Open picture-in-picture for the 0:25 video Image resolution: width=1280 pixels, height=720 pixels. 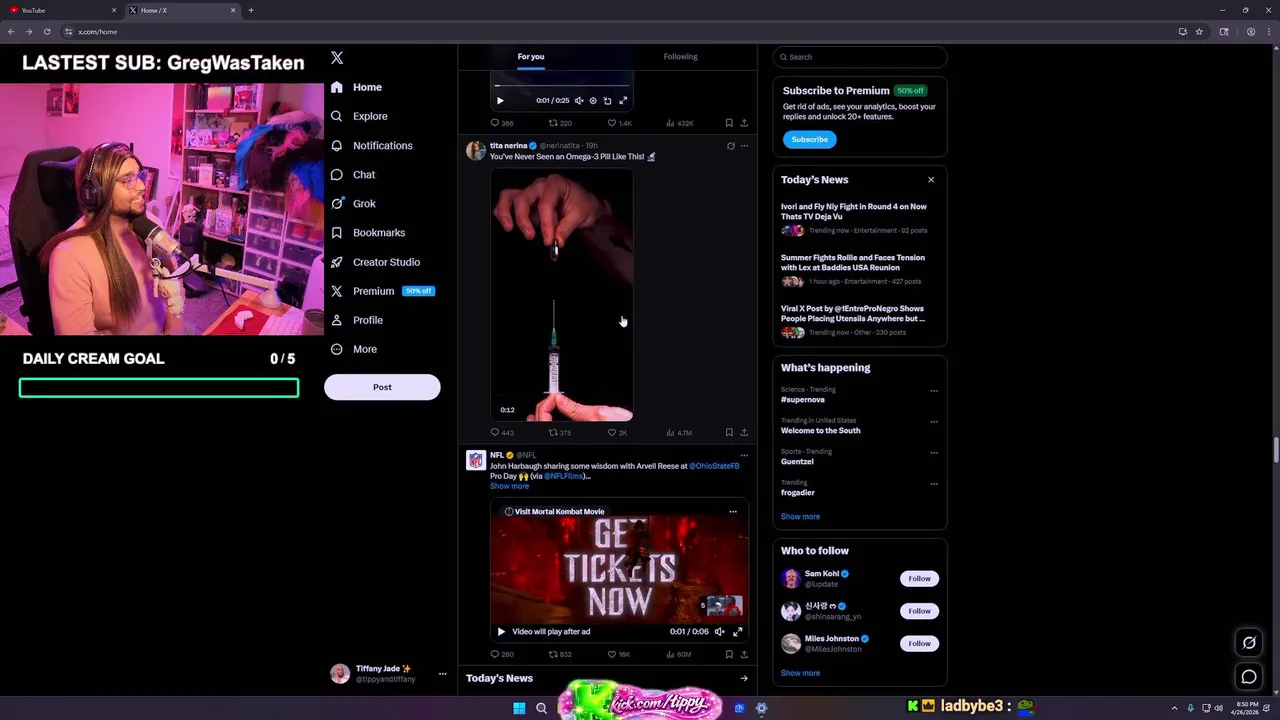pos(607,100)
